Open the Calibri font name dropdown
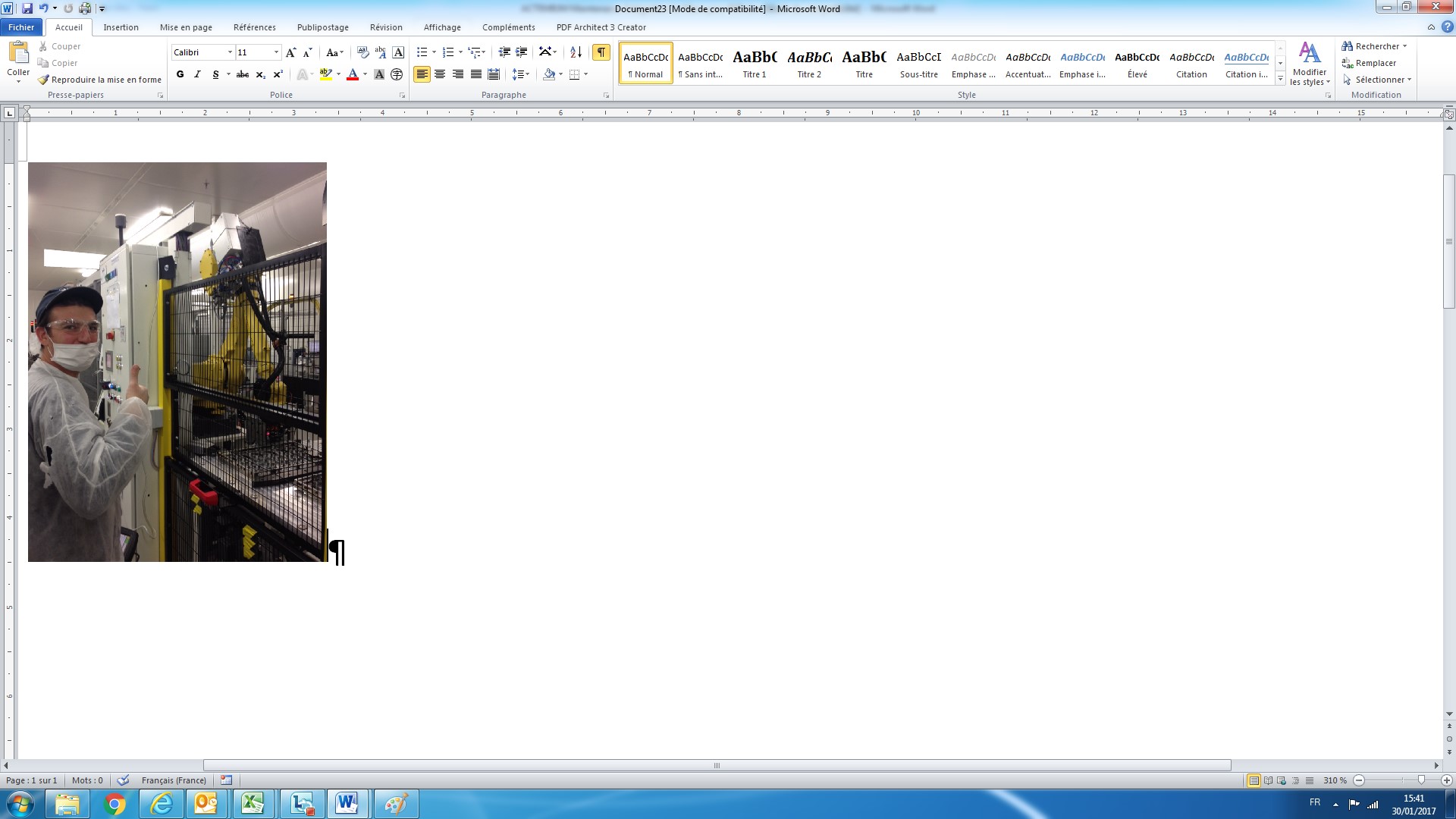 tap(230, 52)
